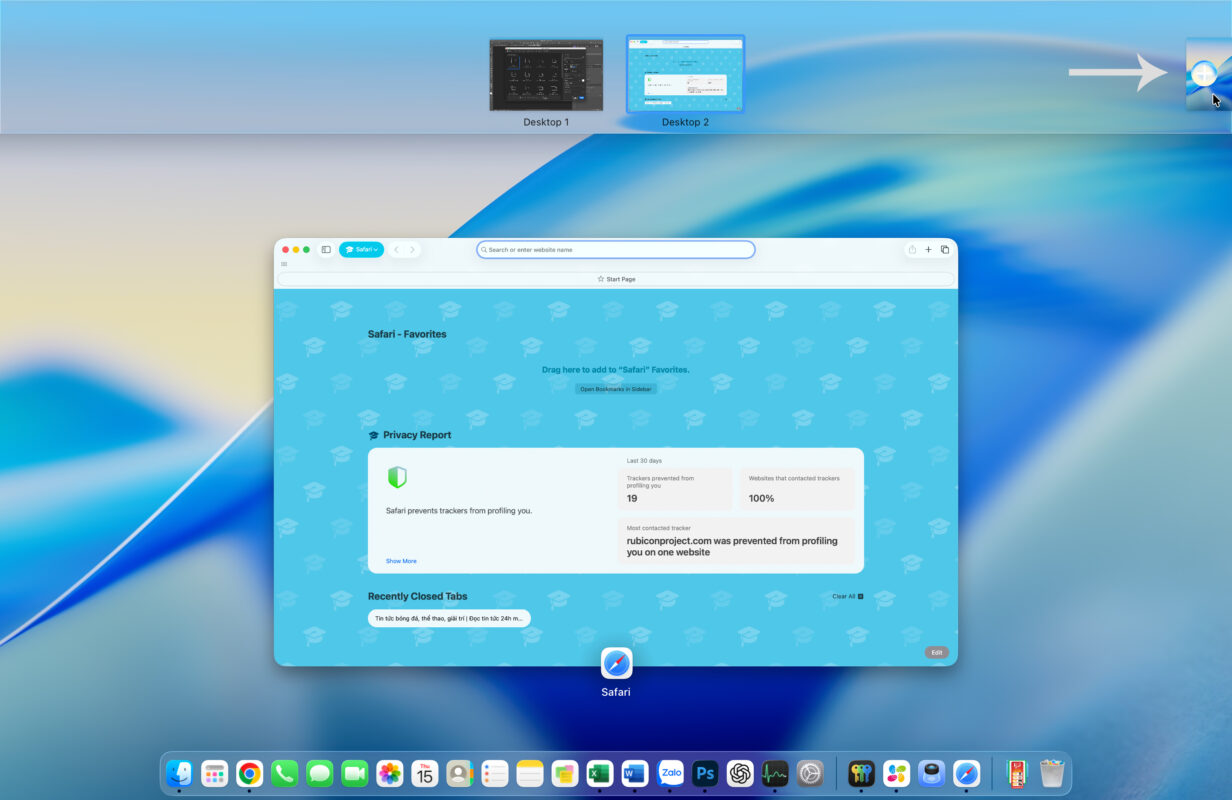Launch Zalo from the Dock

670,773
